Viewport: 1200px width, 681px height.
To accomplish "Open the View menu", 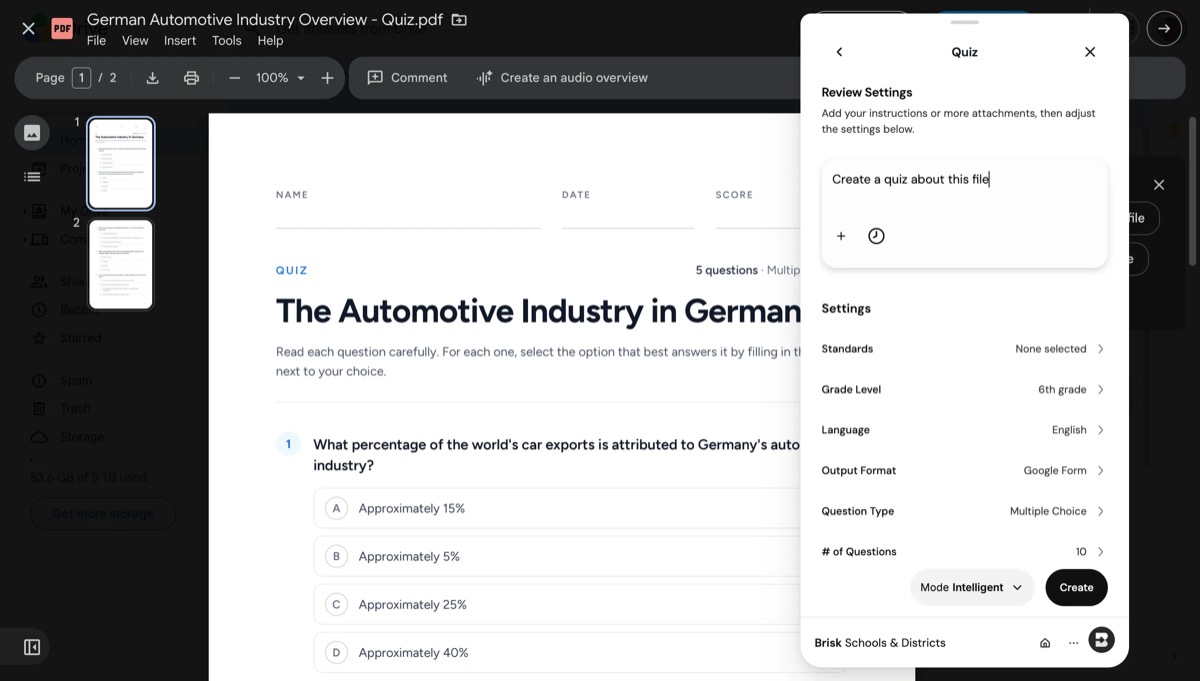I will click(x=135, y=41).
